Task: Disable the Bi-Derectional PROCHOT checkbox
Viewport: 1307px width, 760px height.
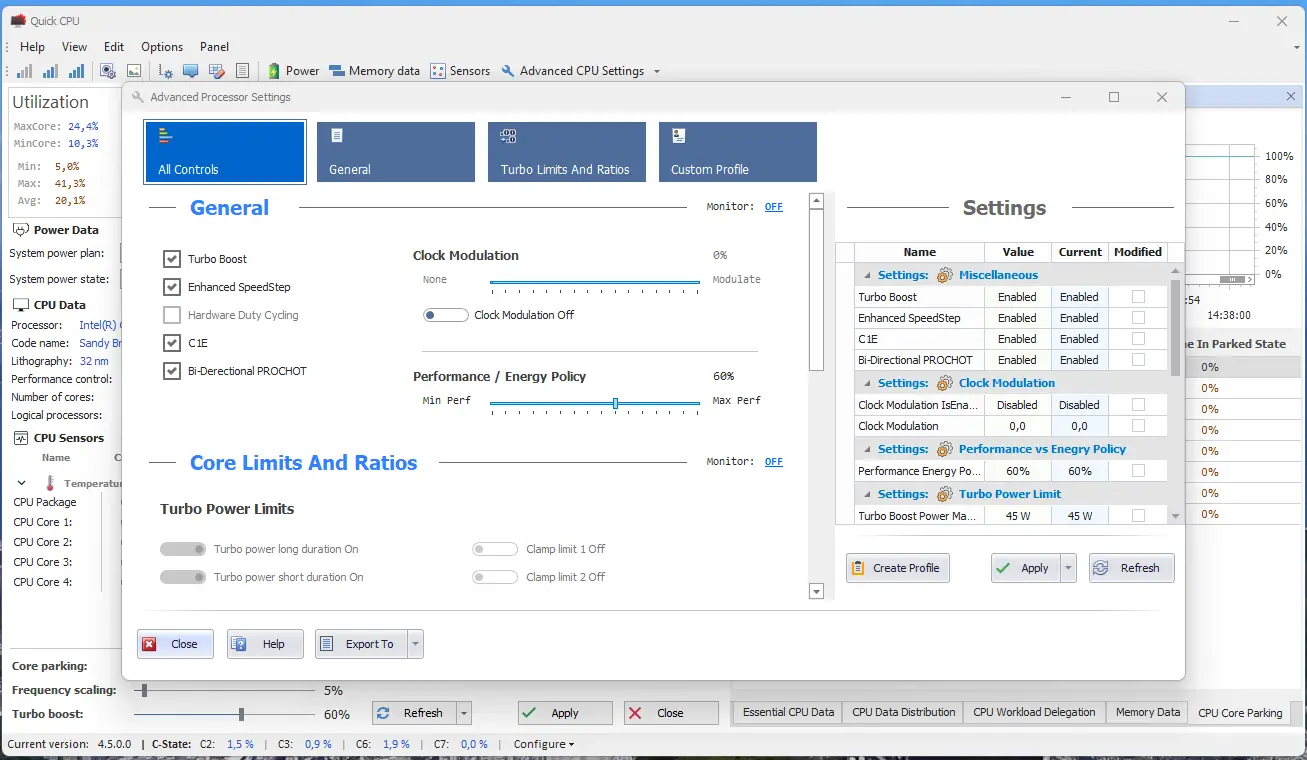Action: (171, 371)
